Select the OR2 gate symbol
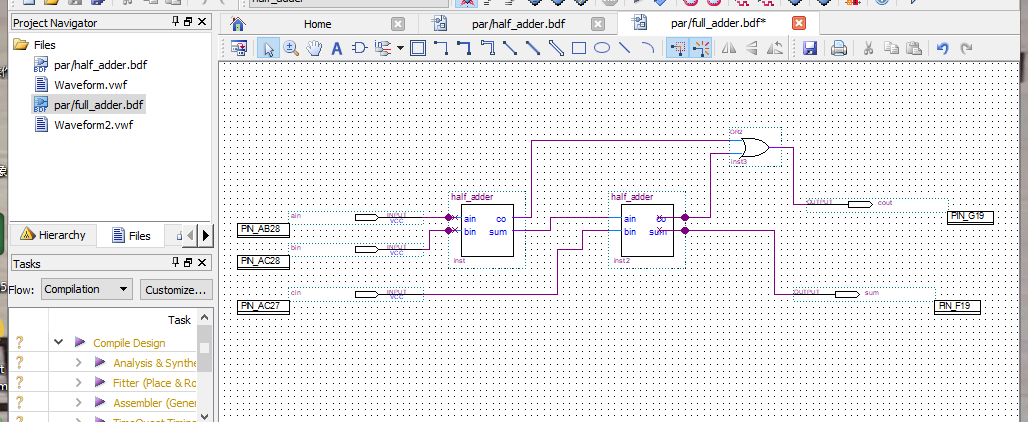1028x422 pixels. click(x=755, y=147)
